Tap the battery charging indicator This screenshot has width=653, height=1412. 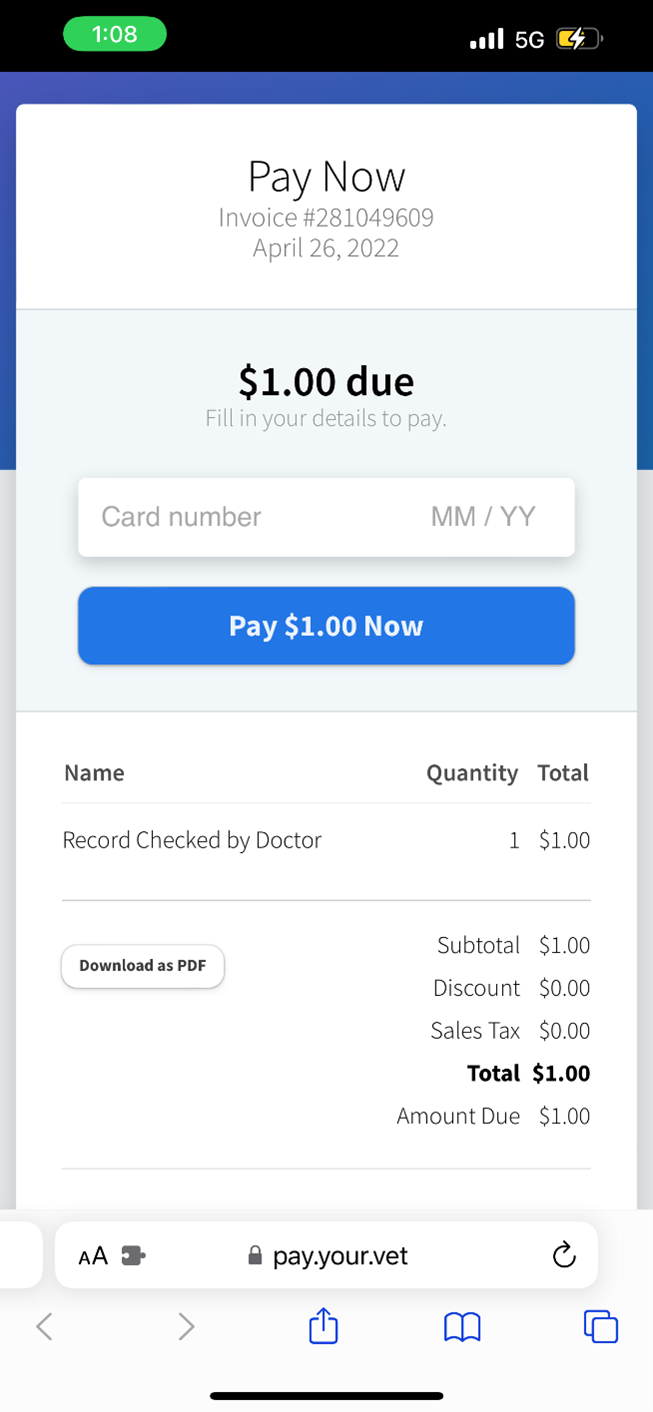[579, 39]
